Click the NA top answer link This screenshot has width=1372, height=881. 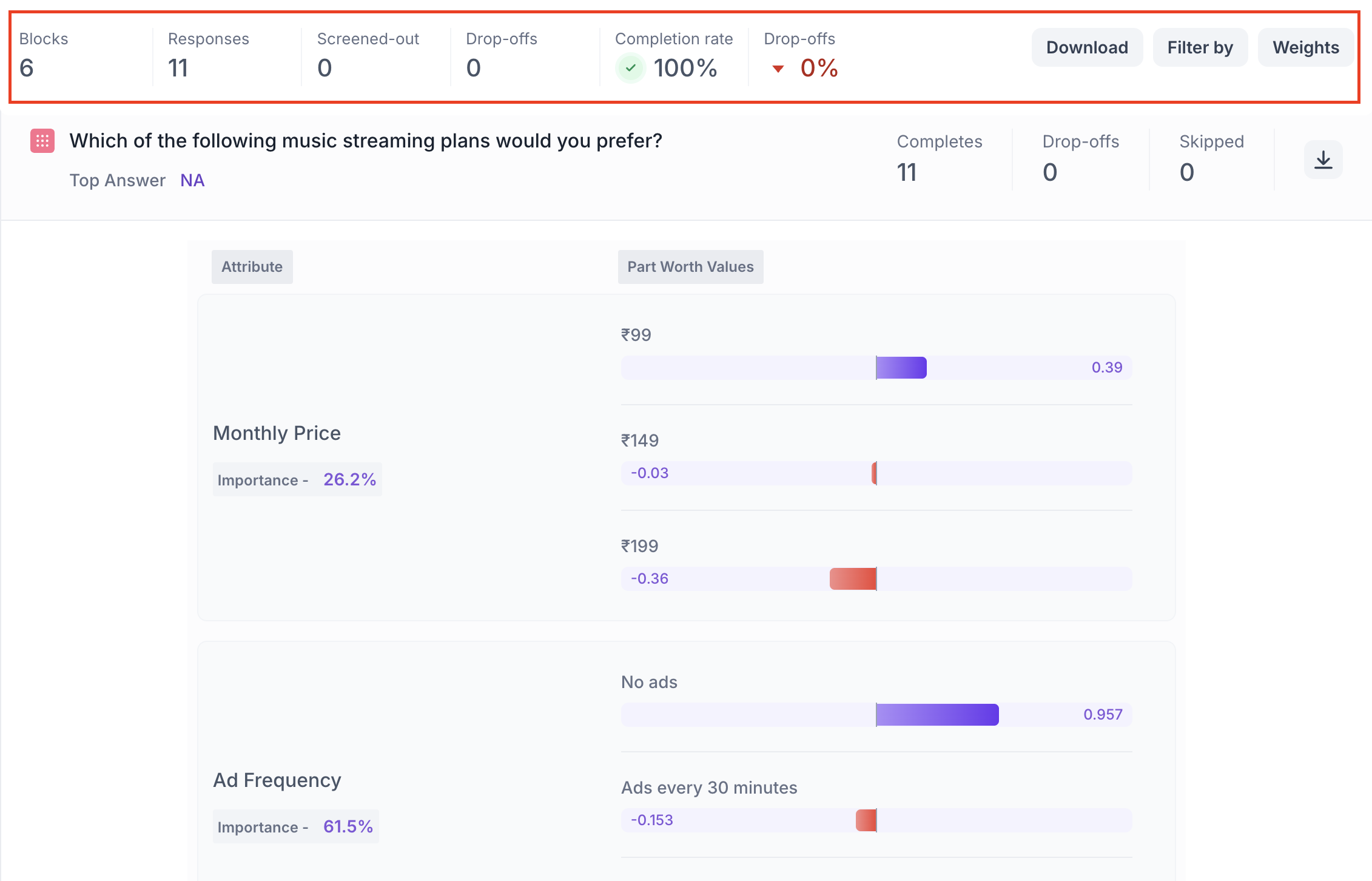[x=192, y=180]
